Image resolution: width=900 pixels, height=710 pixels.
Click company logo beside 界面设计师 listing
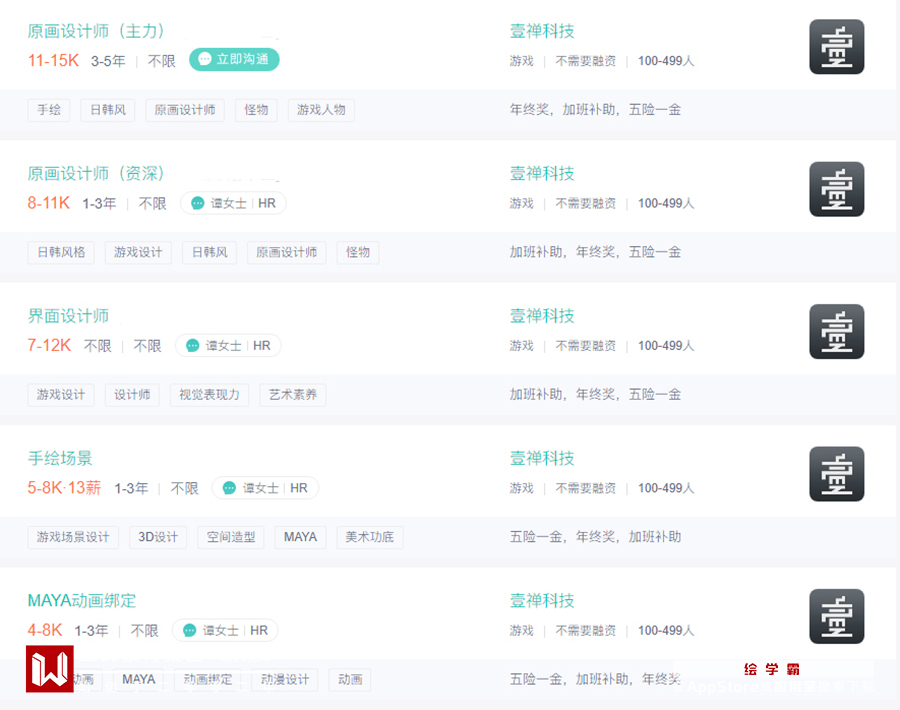click(836, 332)
